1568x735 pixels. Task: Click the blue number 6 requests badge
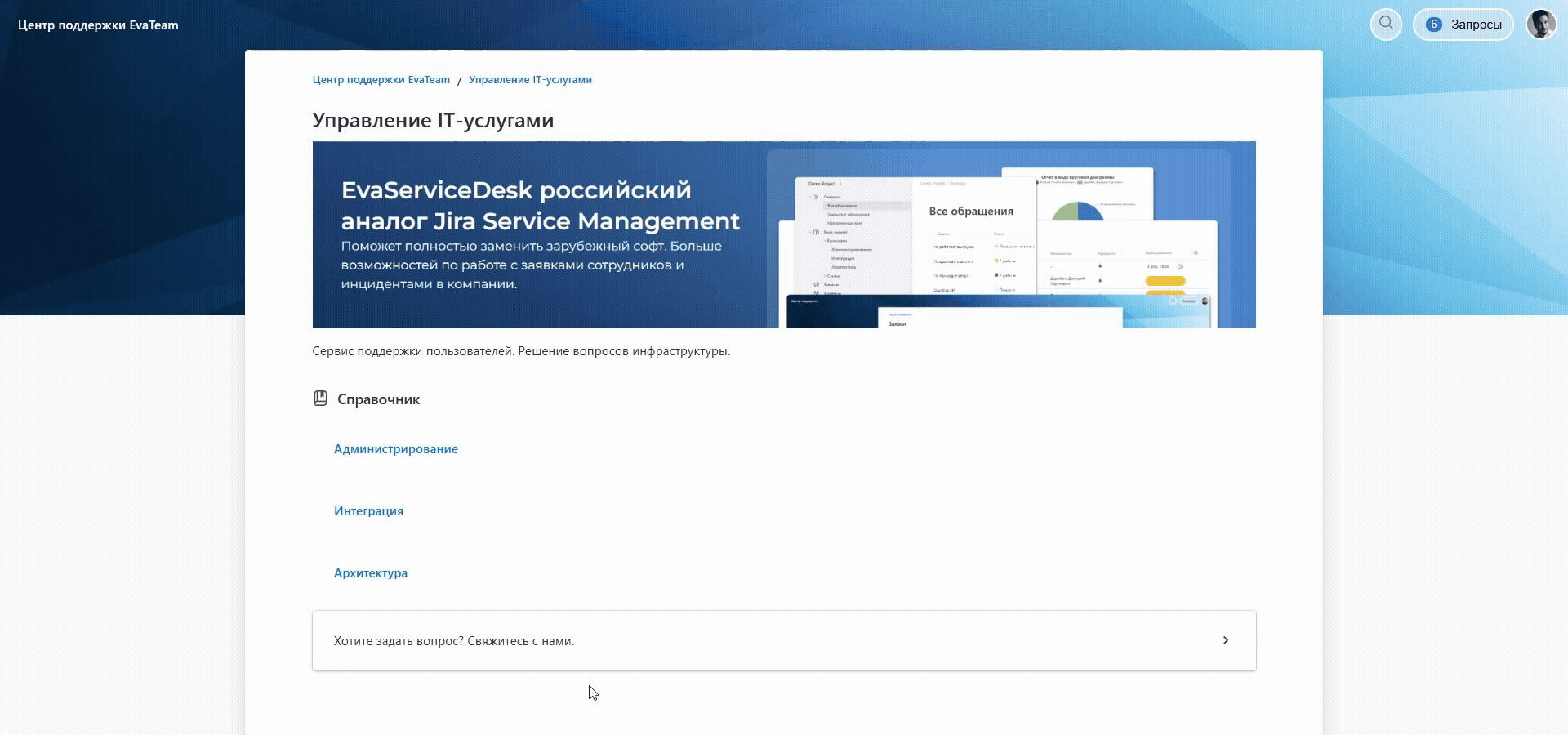pos(1433,24)
